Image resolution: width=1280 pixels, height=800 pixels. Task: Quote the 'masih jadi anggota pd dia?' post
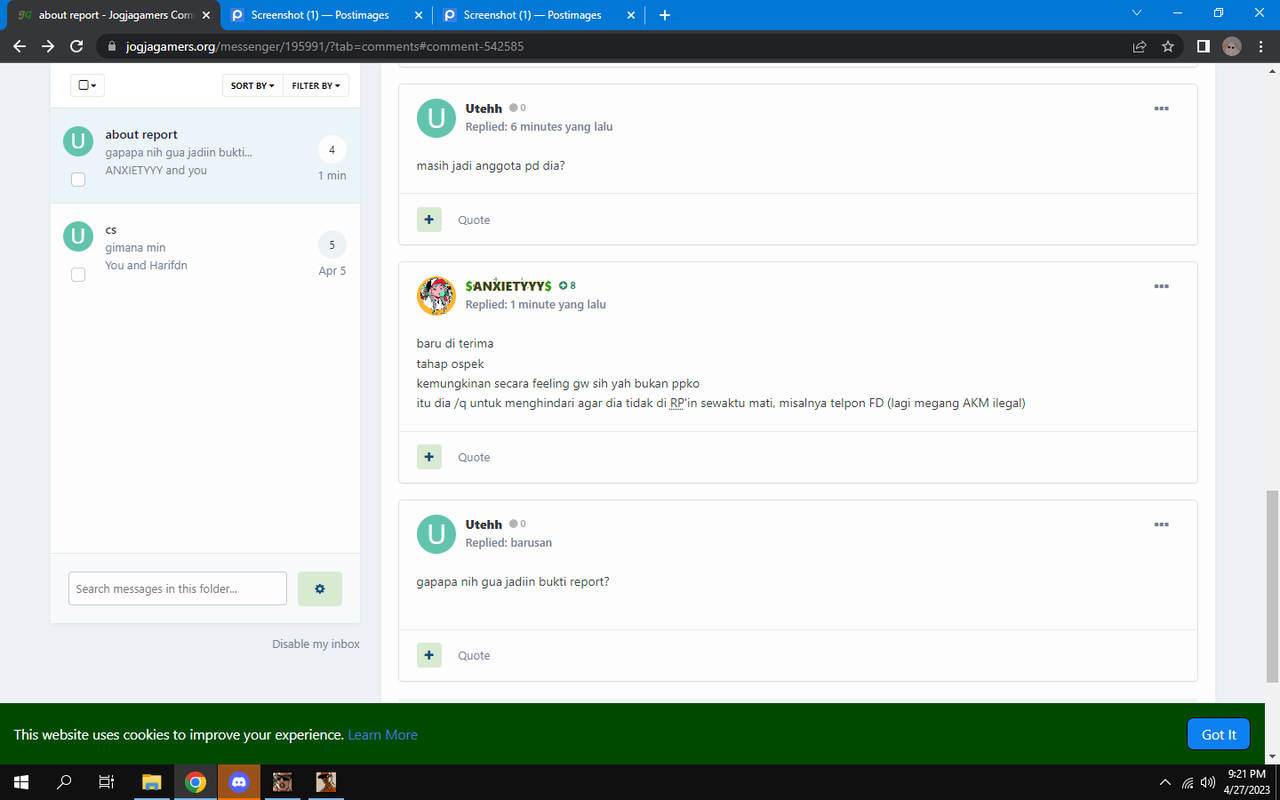(x=474, y=220)
